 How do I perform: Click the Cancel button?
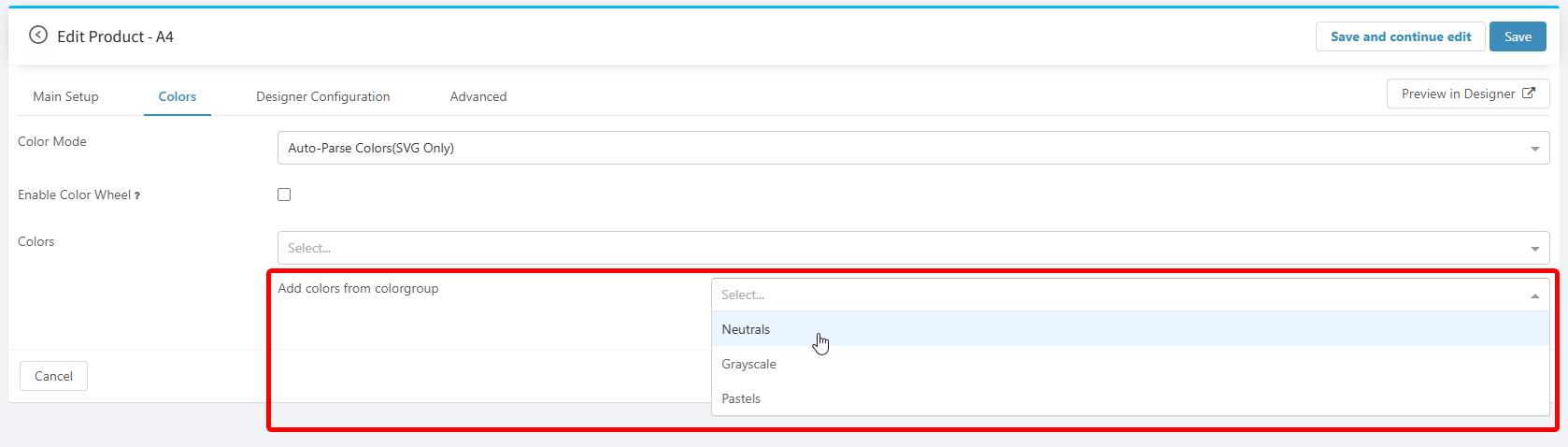coord(53,376)
